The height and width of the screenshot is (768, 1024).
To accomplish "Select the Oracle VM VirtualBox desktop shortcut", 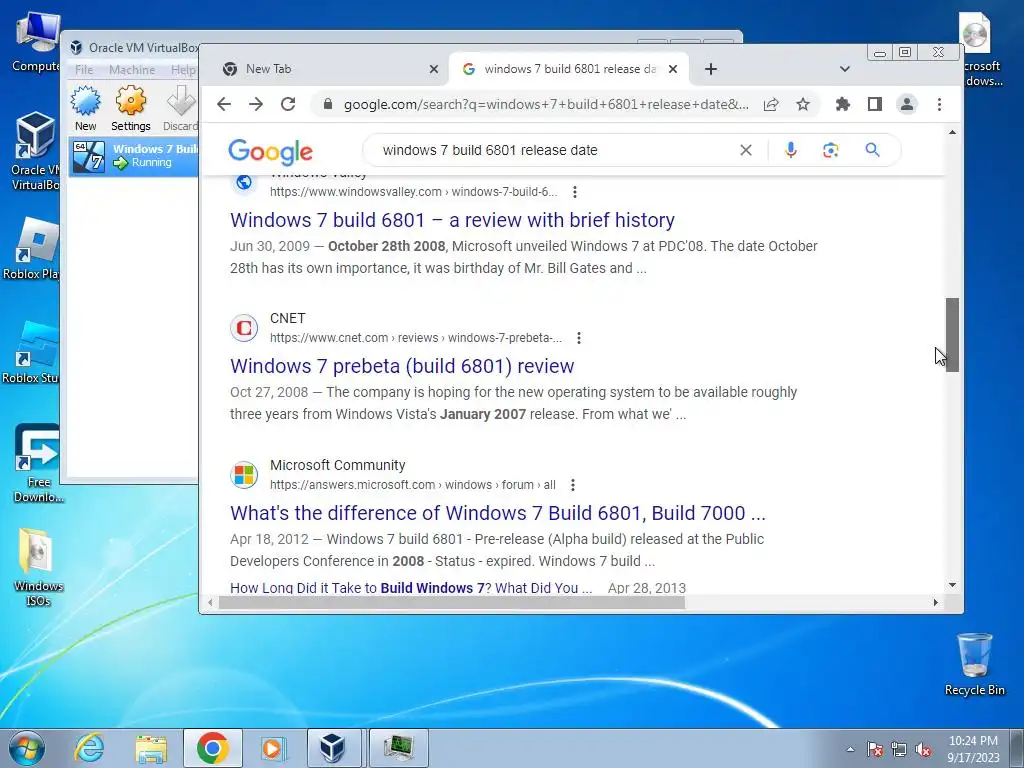I will click(x=35, y=152).
